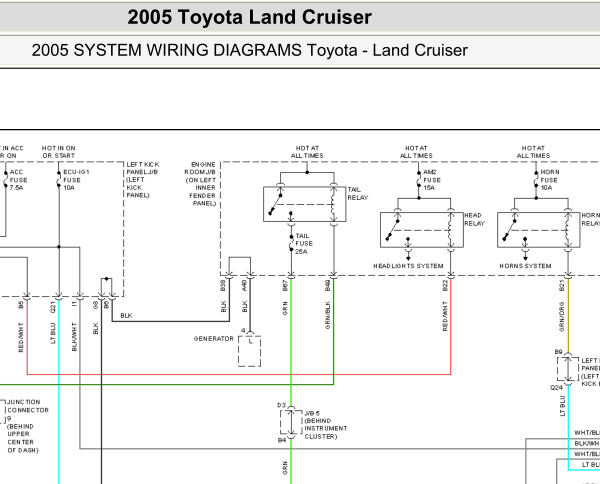Click the '2005 SYSTEM WIRING DIAGRAMS Toyota - Land Cruiser' heading
600x484 pixels.
click(249, 51)
